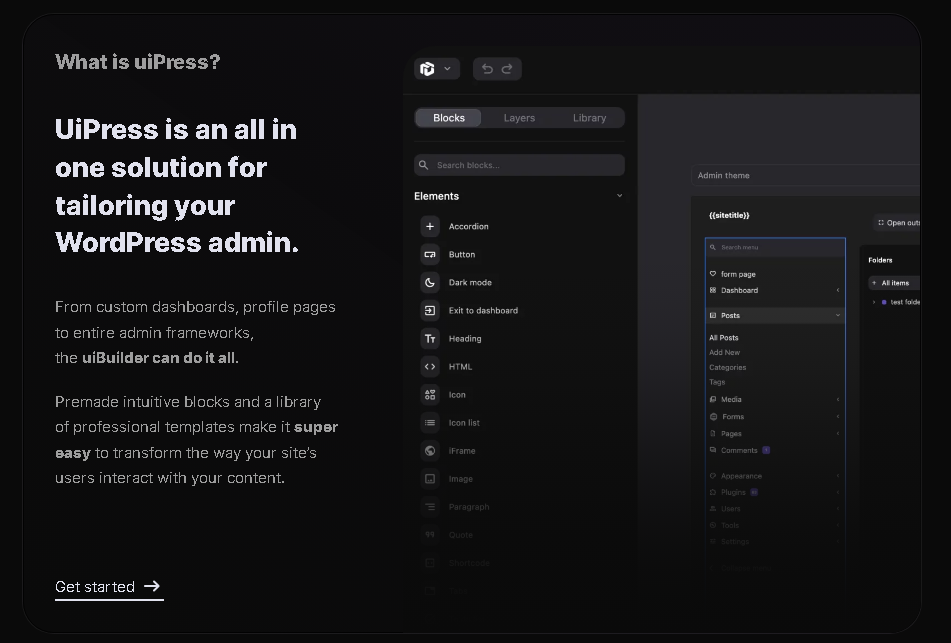Expand the Appearance submenu chevron

pyautogui.click(x=838, y=476)
